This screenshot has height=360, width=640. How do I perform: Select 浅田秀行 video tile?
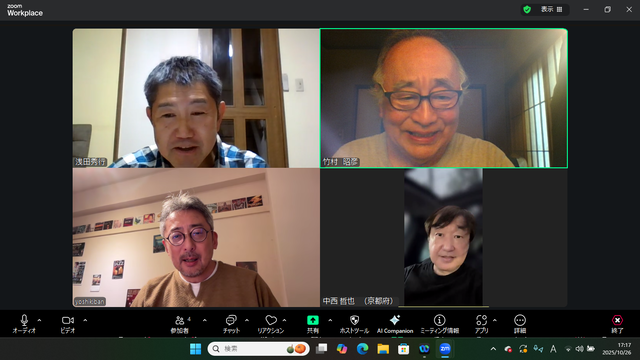(x=196, y=98)
